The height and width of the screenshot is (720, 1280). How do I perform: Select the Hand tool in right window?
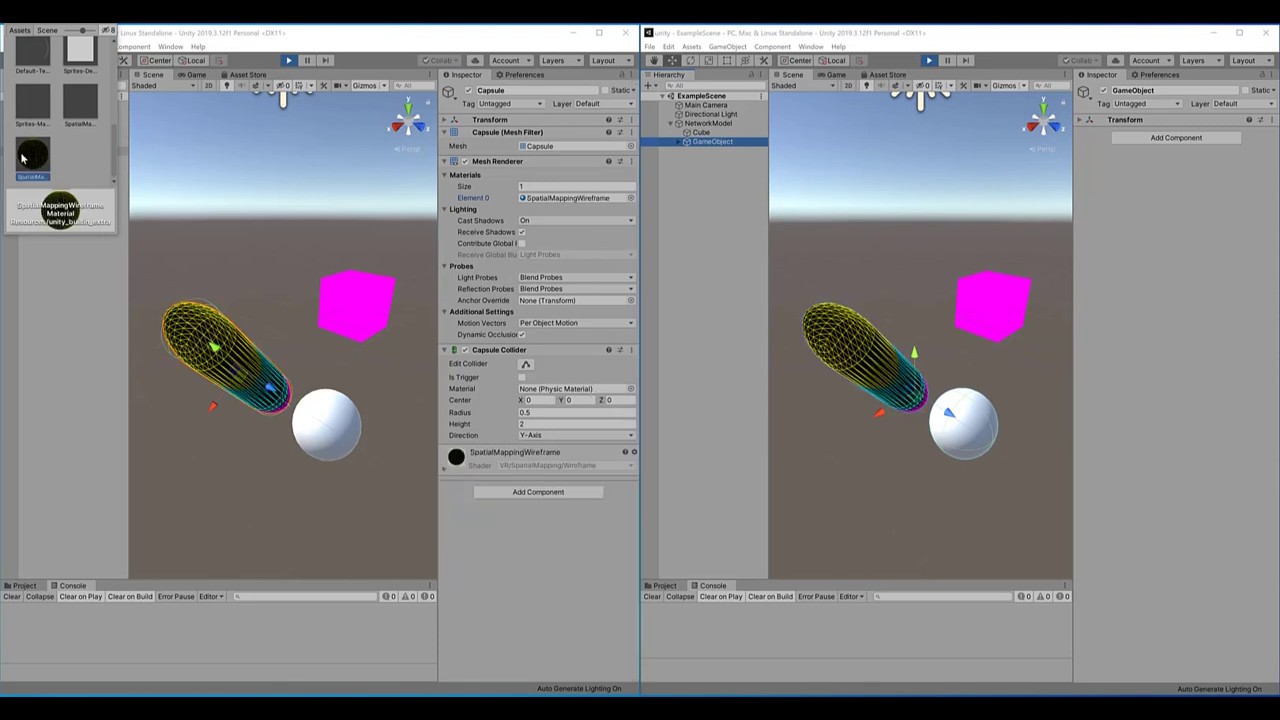(654, 60)
